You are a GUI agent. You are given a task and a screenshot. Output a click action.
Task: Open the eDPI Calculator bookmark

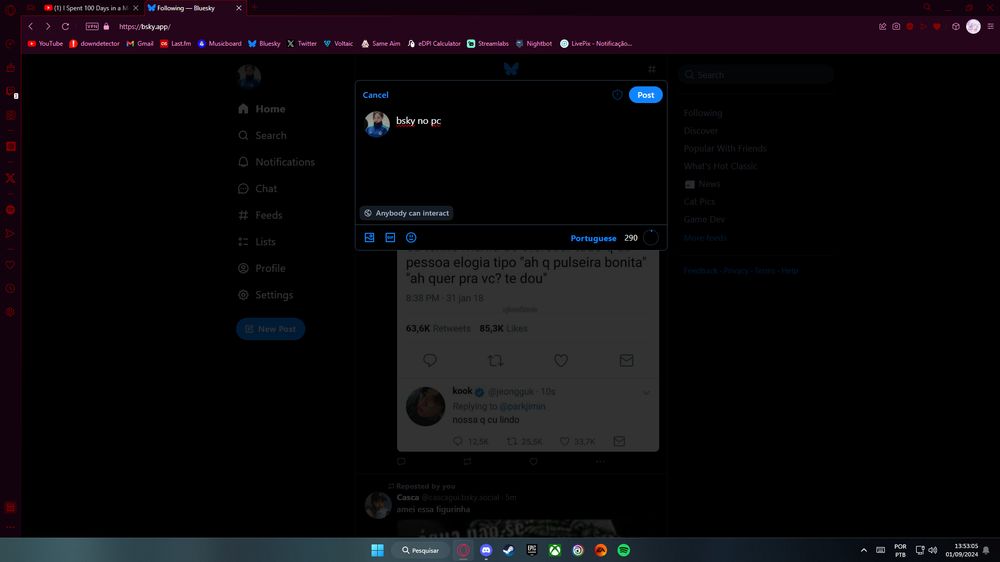pos(434,43)
